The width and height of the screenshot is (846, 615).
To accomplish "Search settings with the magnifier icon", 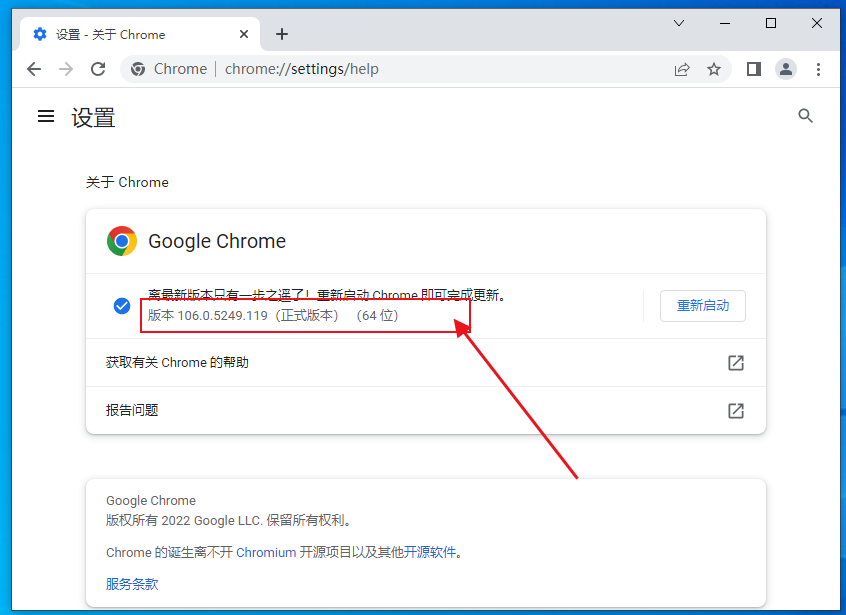I will (806, 115).
